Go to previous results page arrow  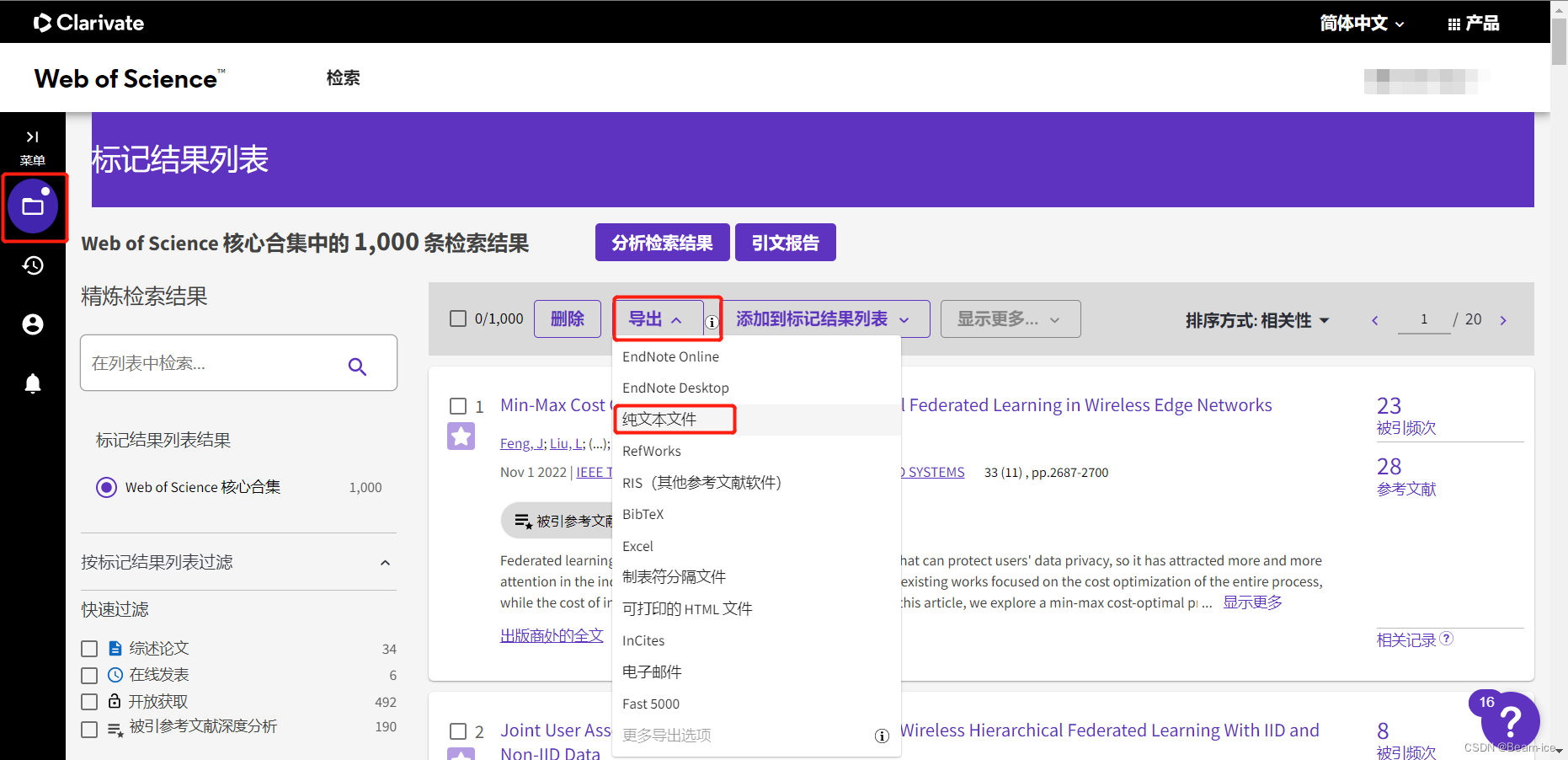(x=1375, y=320)
